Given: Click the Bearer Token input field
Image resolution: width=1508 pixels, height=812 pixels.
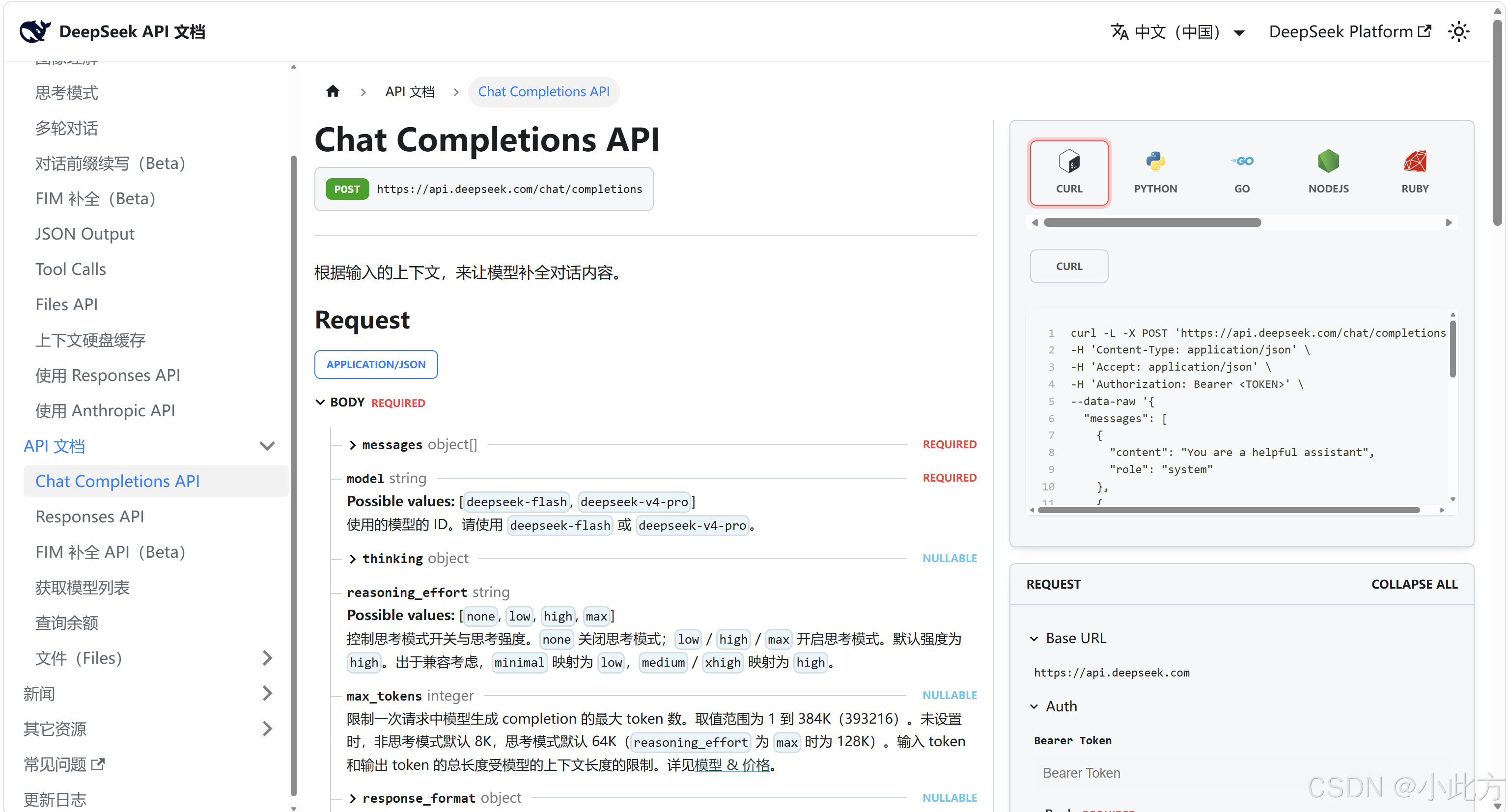Looking at the screenshot, I should click(x=1241, y=773).
